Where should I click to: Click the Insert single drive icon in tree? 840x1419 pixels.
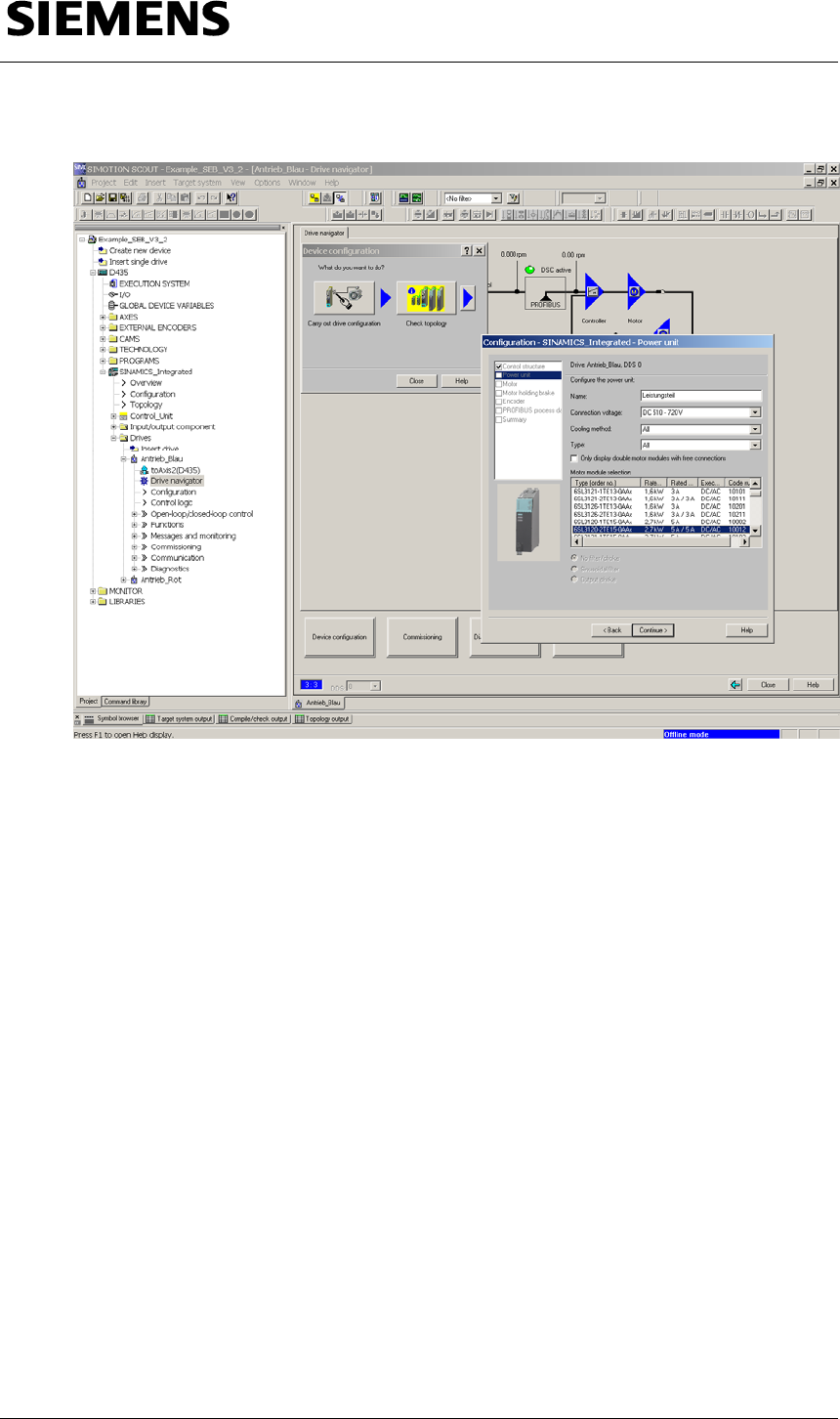[x=102, y=262]
